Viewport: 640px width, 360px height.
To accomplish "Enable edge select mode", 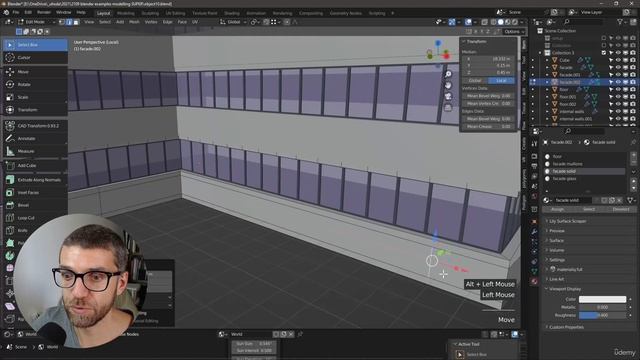I will 69,22.
